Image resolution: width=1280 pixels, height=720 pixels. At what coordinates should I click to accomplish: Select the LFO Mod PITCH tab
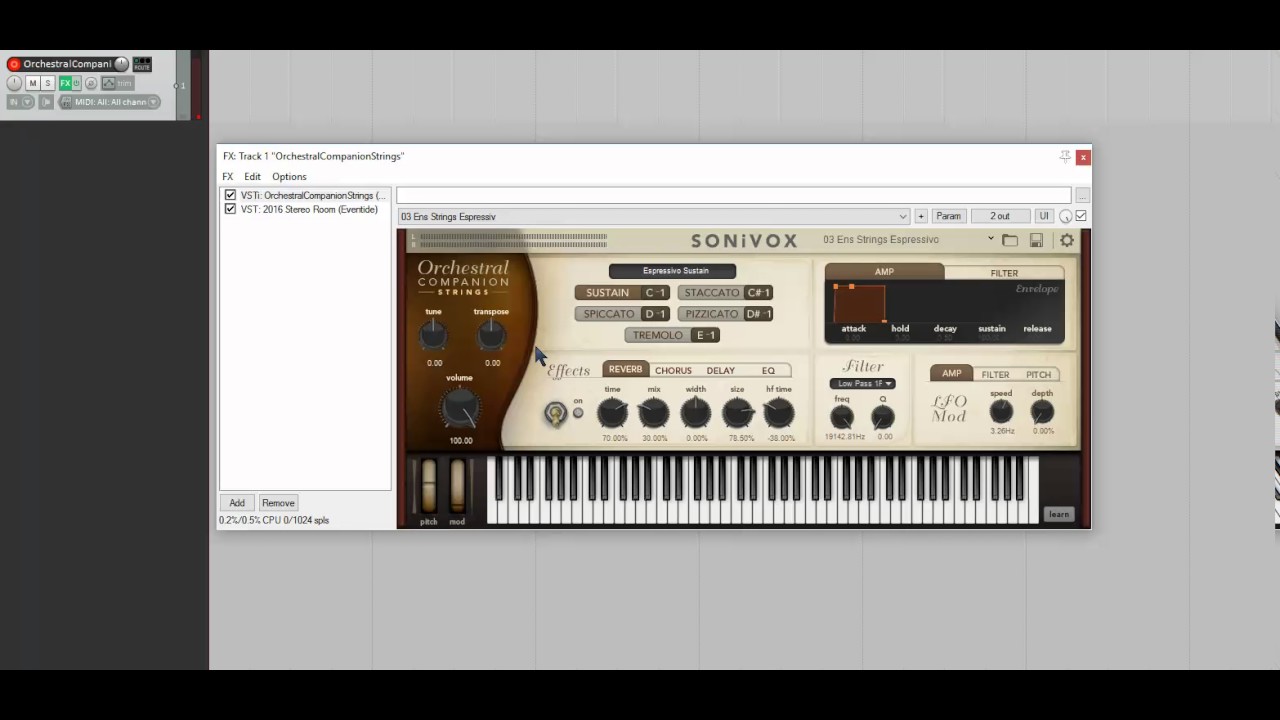click(x=1038, y=374)
